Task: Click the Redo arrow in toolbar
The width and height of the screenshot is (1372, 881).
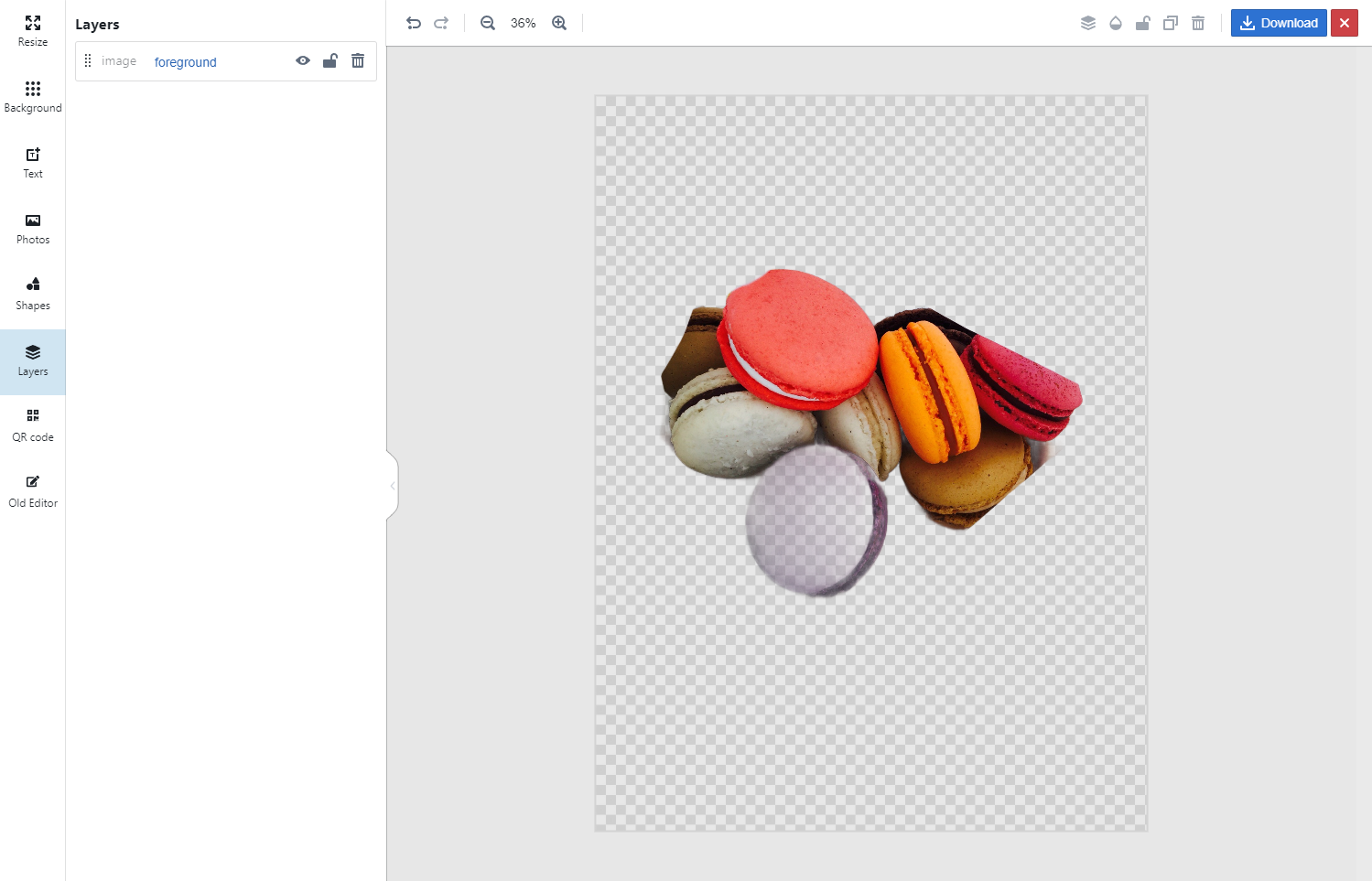Action: (x=441, y=23)
